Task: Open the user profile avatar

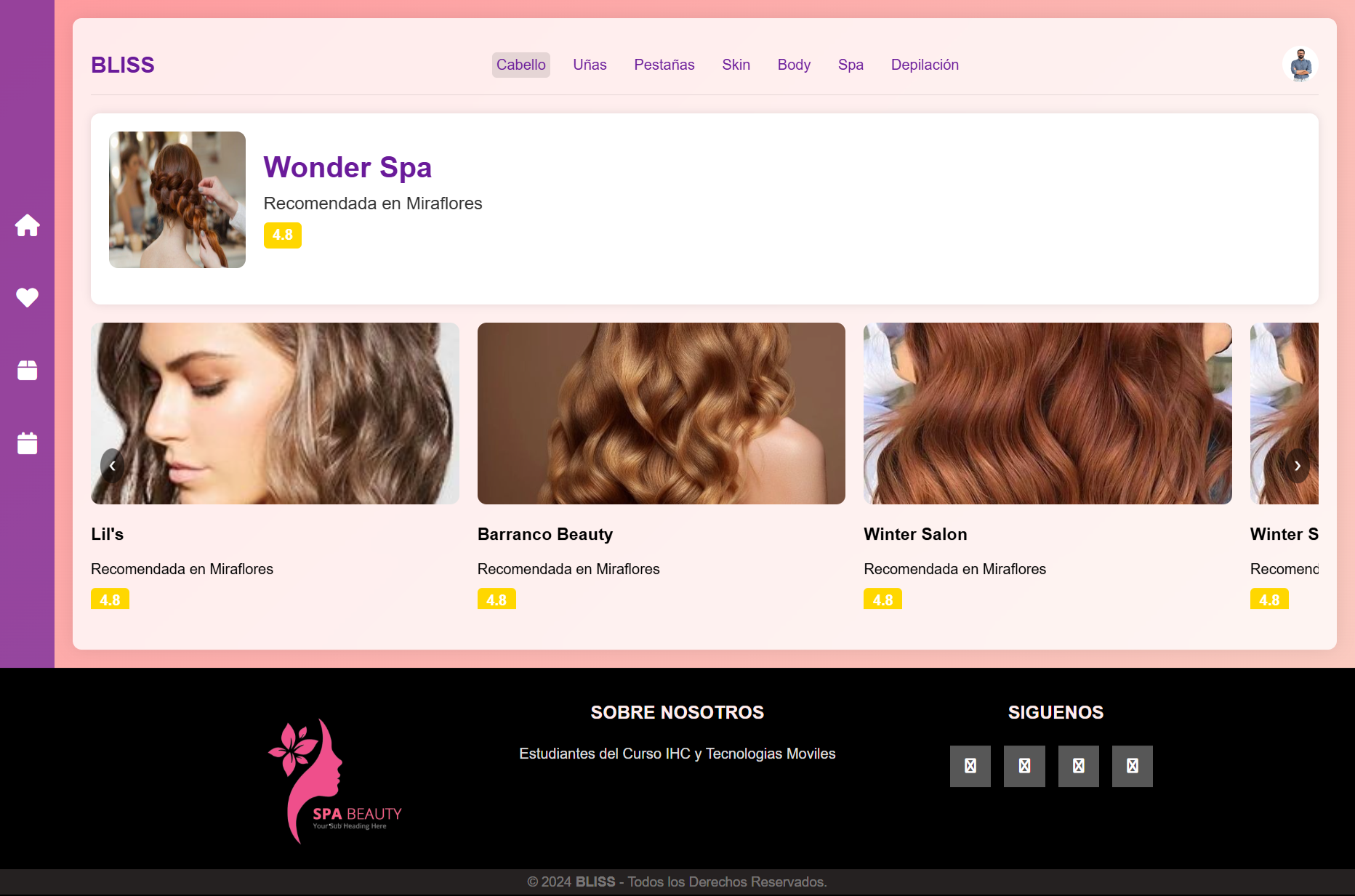Action: [1300, 65]
